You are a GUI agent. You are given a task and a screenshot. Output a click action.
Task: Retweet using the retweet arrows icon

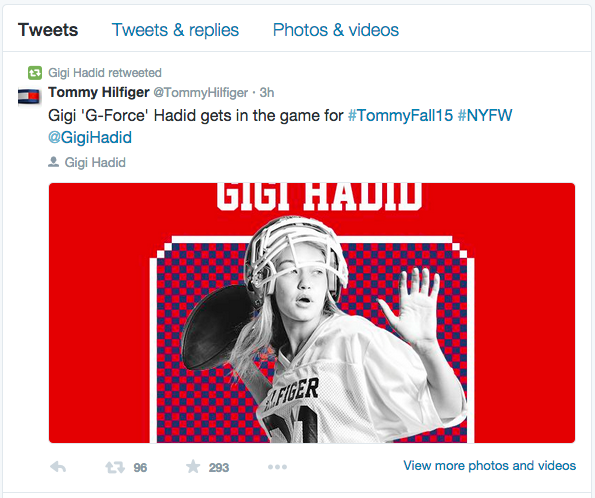[115, 467]
